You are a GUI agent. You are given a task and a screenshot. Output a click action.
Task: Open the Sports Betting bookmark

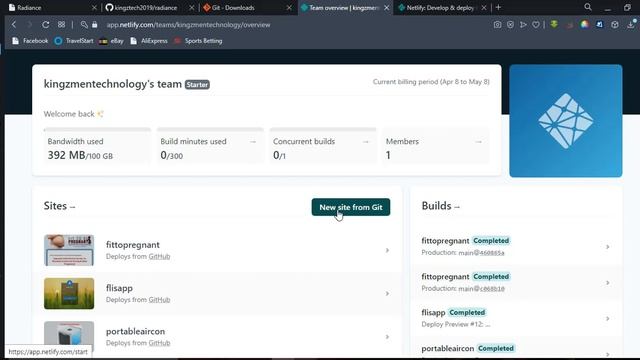198,41
